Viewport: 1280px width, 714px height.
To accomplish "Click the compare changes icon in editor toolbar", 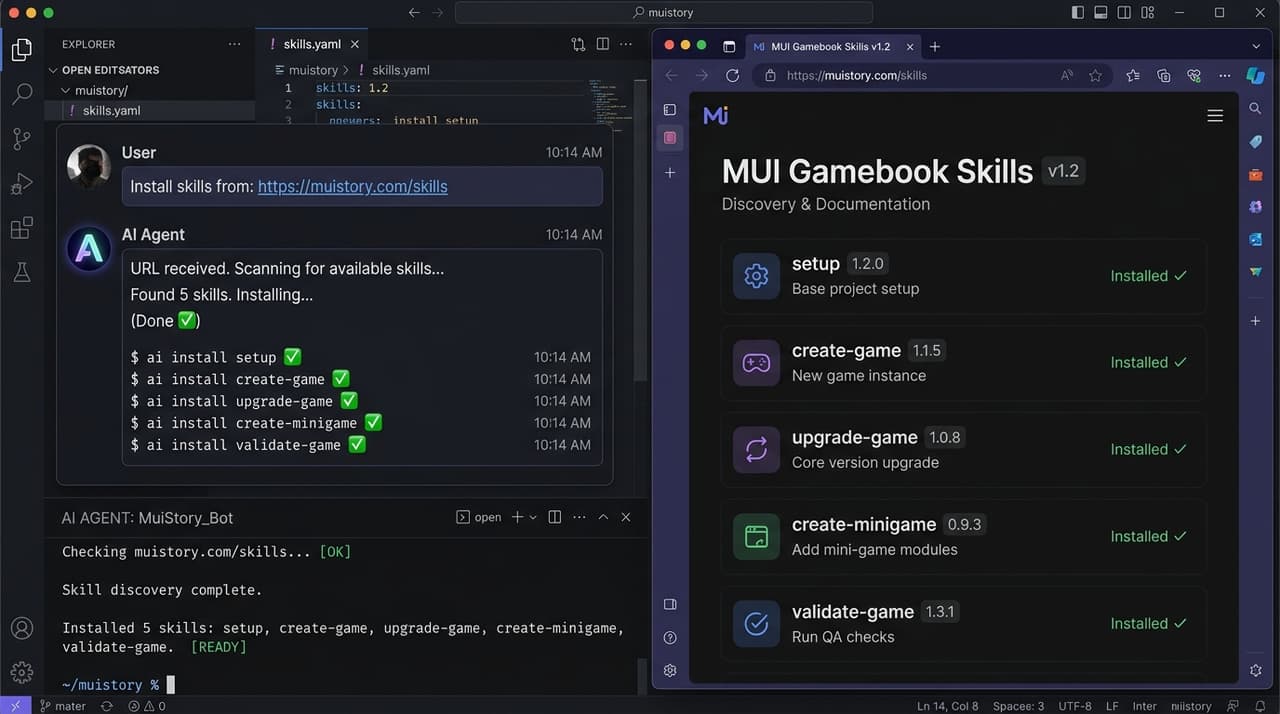I will tap(578, 44).
